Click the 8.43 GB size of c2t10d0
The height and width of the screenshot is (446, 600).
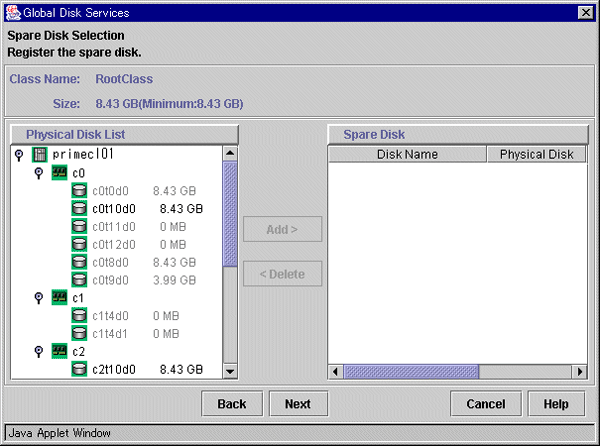pyautogui.click(x=181, y=369)
